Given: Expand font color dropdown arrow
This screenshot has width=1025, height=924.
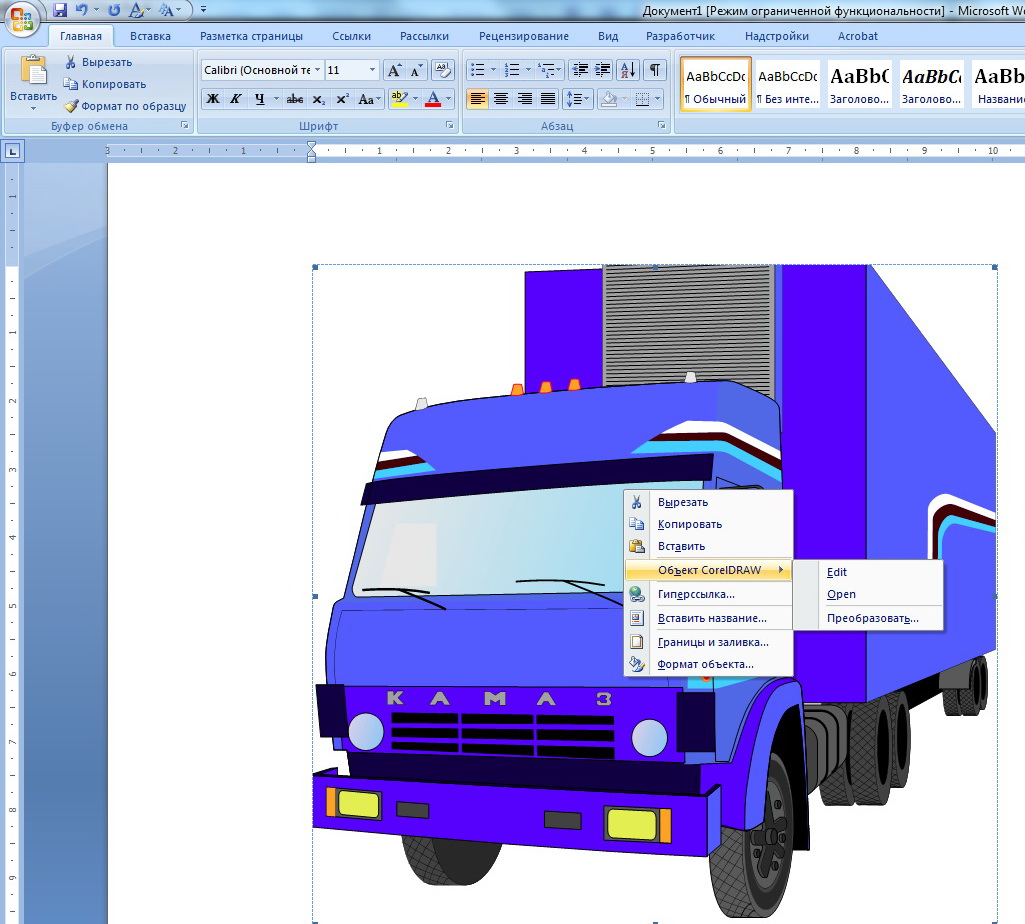Looking at the screenshot, I should 448,99.
